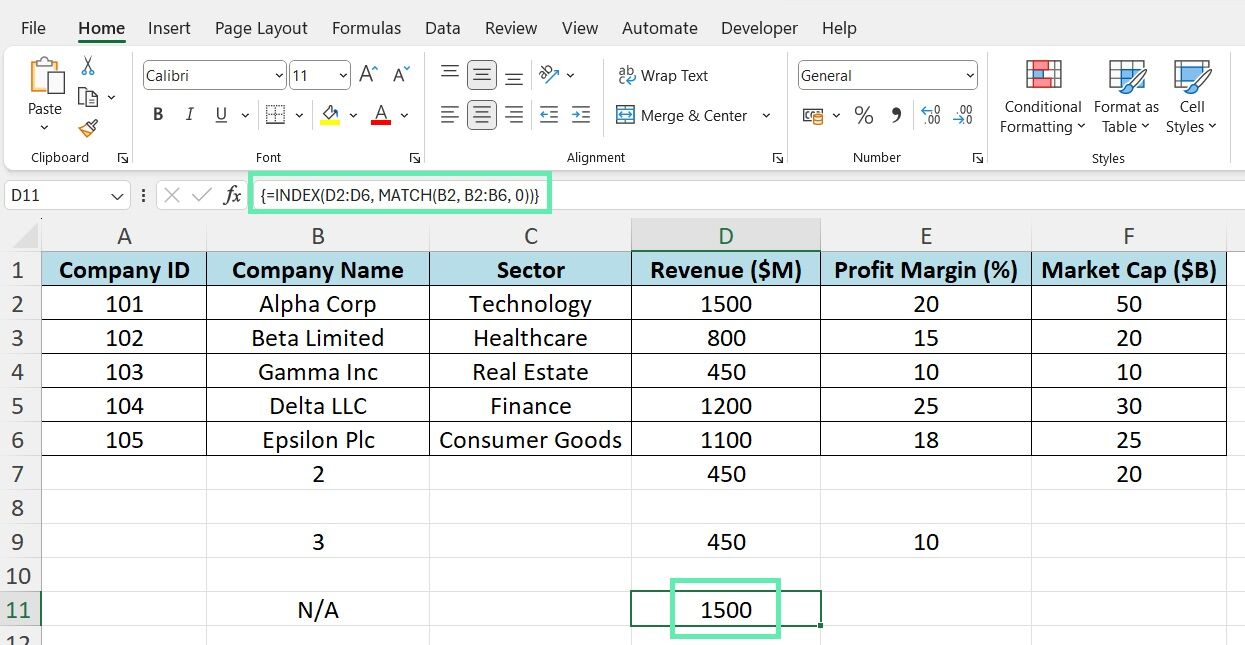
Task: Open the File tab
Action: point(33,28)
